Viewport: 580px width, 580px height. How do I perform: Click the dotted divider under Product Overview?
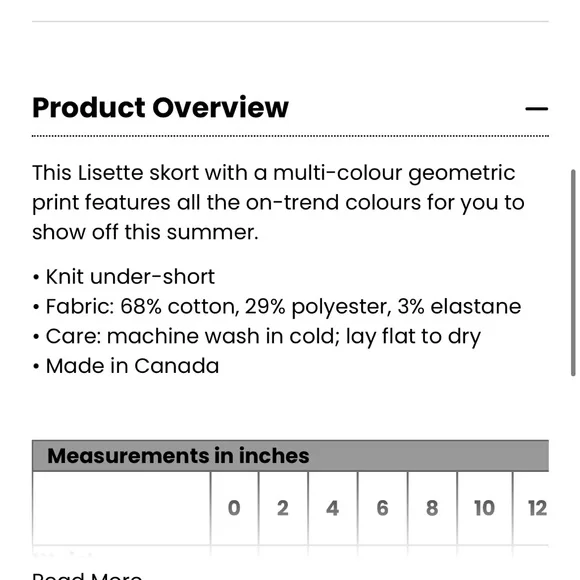coord(290,136)
